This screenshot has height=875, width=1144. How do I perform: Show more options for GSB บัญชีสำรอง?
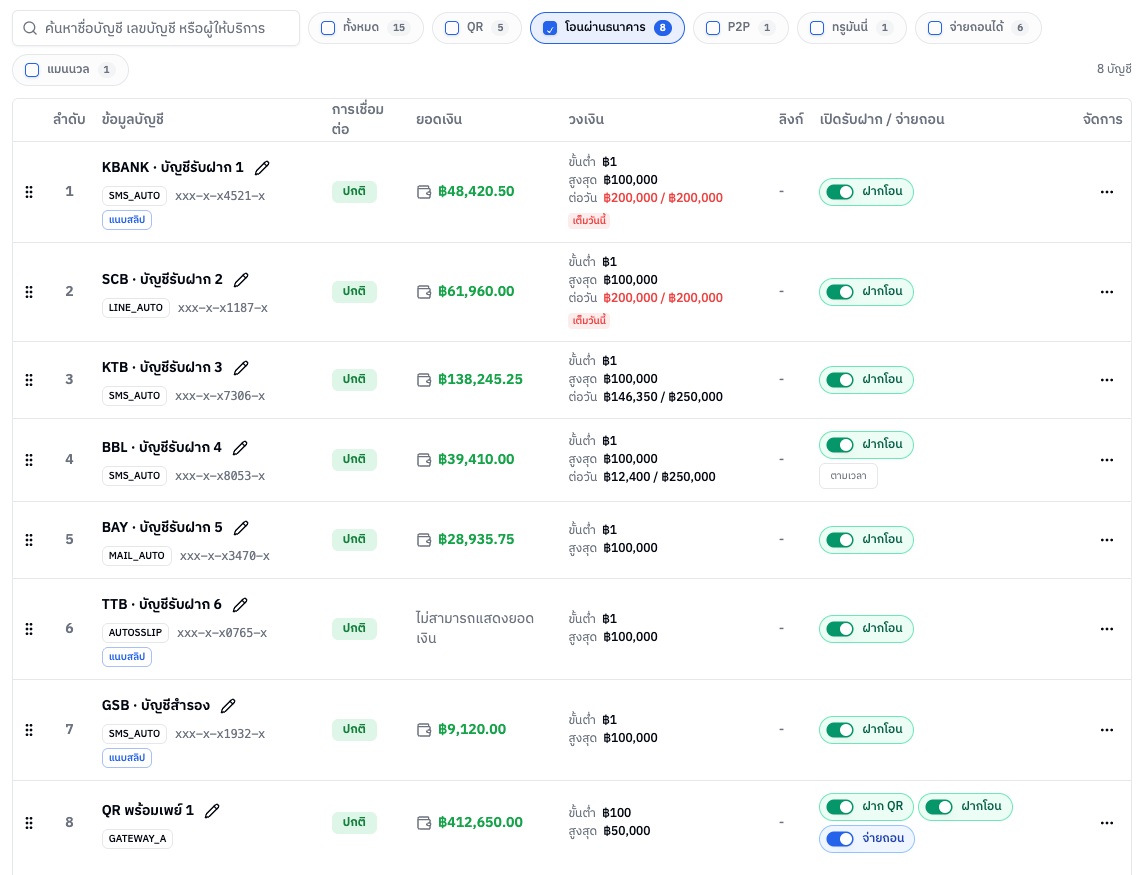click(1107, 730)
